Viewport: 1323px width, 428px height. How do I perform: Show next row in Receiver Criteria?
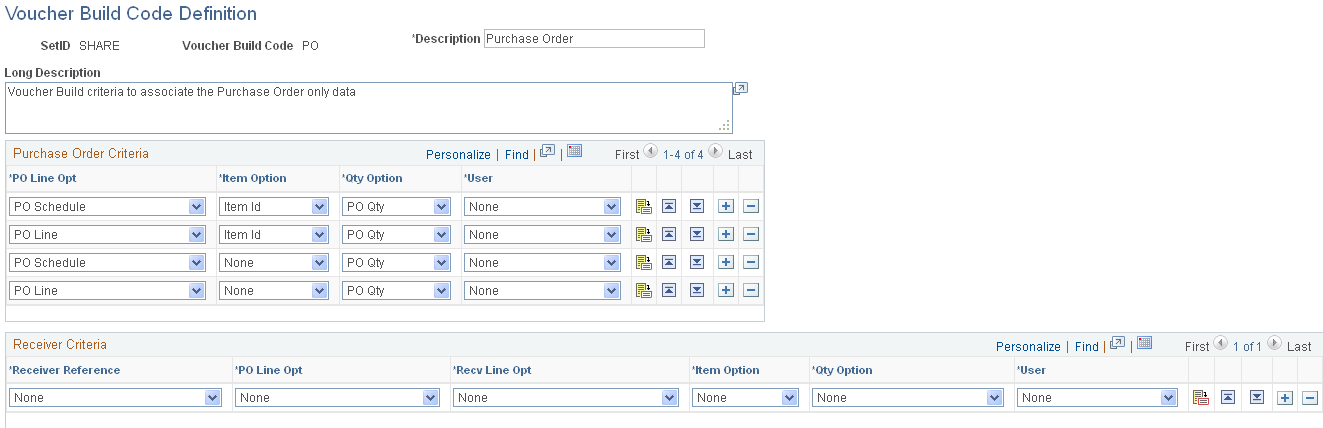coord(1274,345)
